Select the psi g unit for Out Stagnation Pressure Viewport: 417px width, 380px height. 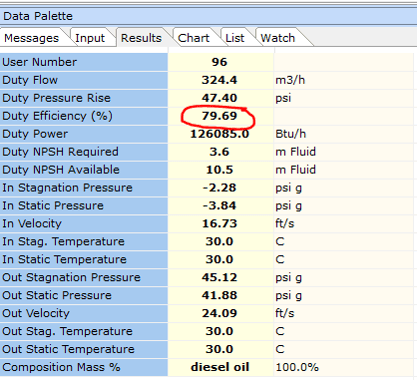click(289, 277)
